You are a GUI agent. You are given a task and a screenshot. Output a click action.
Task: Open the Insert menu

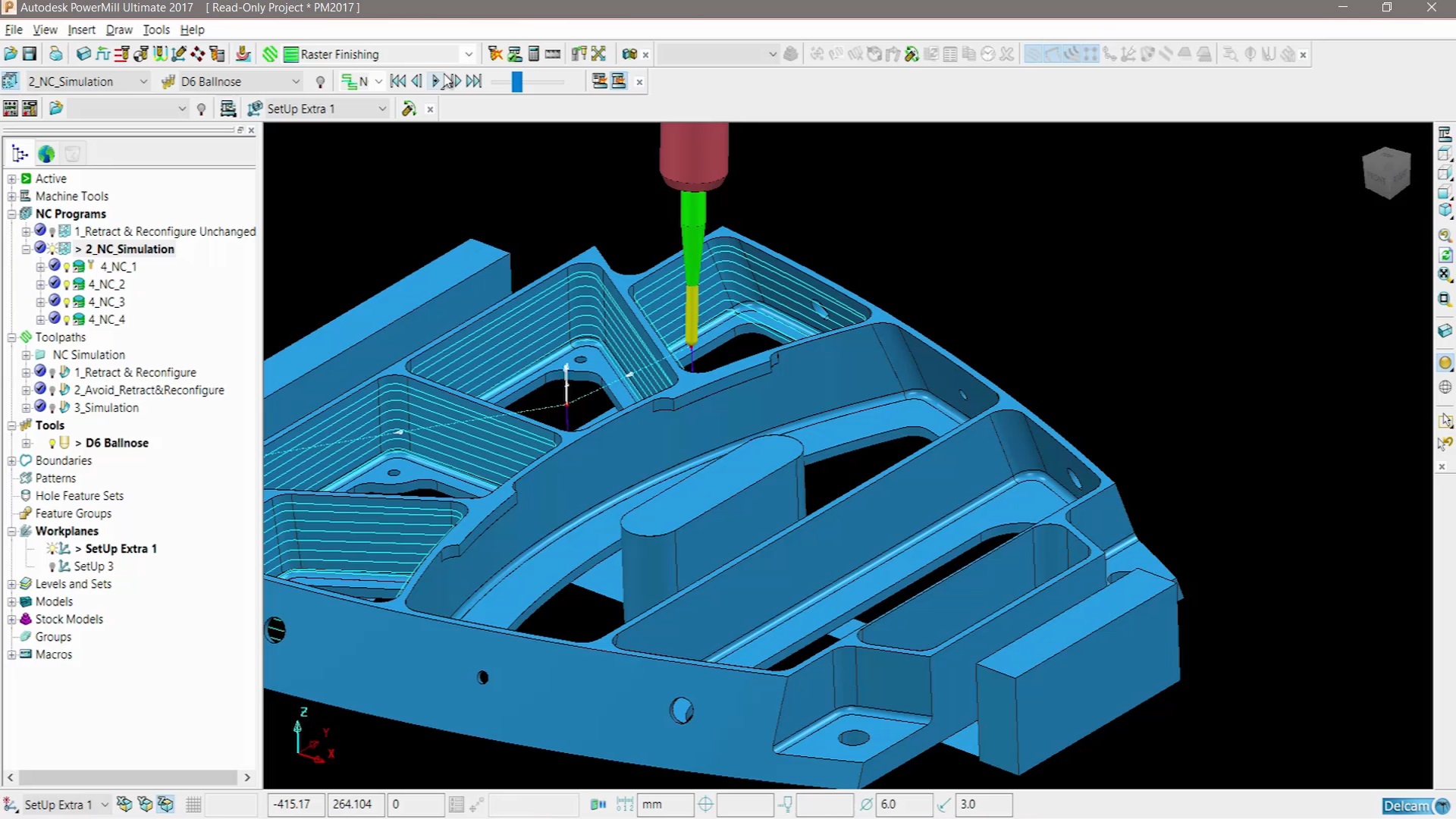[81, 30]
